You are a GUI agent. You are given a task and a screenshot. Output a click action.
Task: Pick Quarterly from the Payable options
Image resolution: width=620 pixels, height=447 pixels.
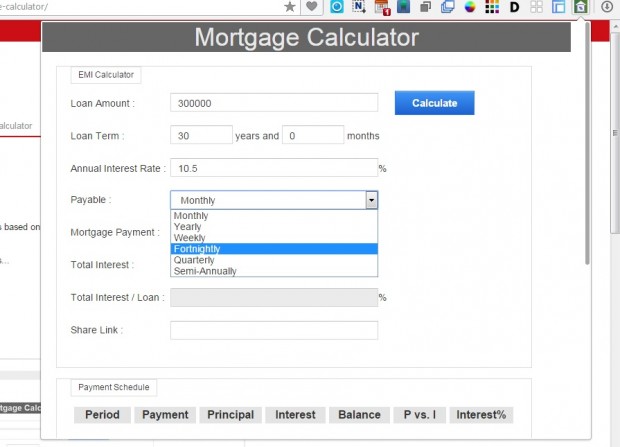coord(194,260)
